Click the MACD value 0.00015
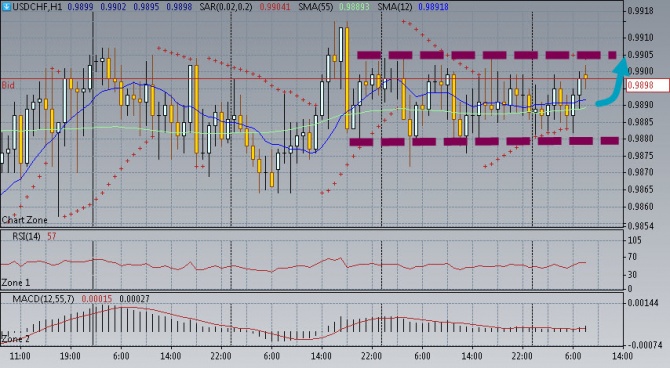The width and height of the screenshot is (670, 368). [97, 299]
